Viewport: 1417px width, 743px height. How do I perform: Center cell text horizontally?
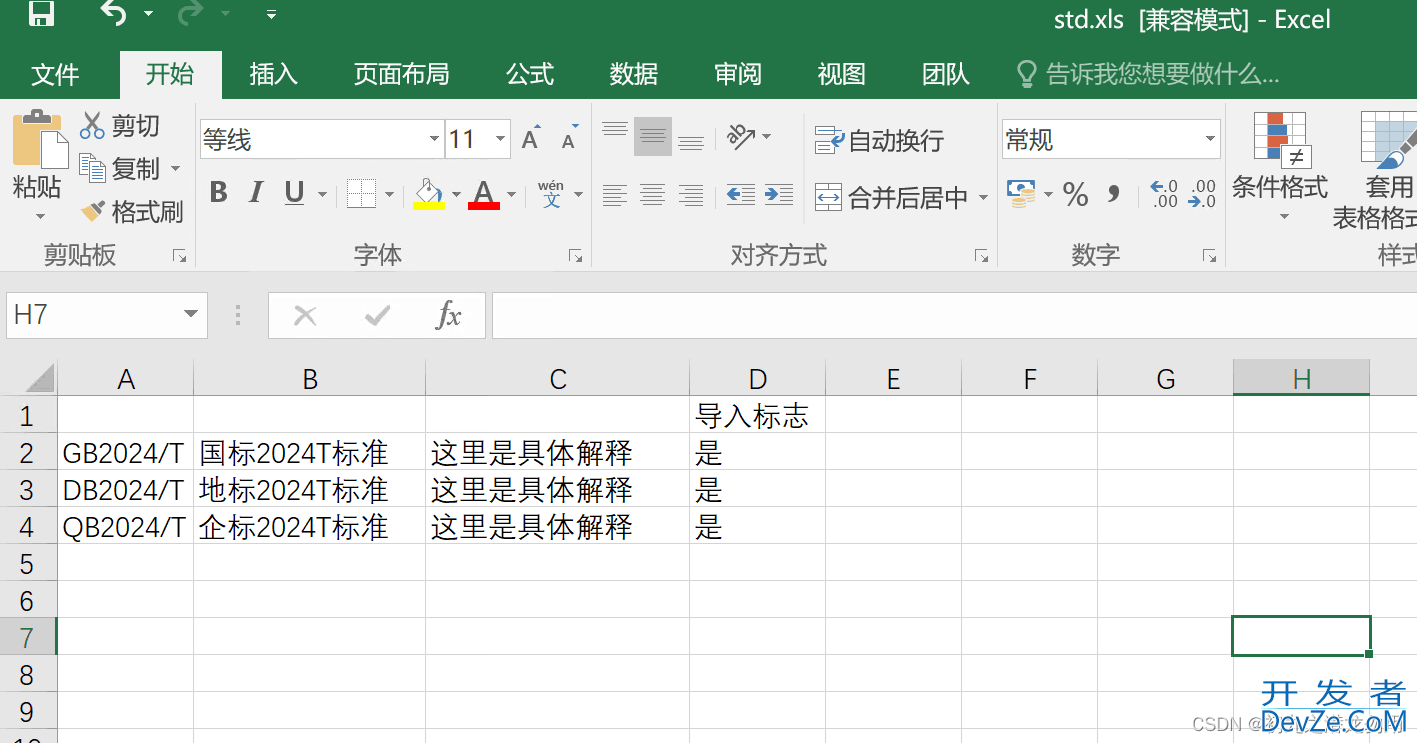653,195
